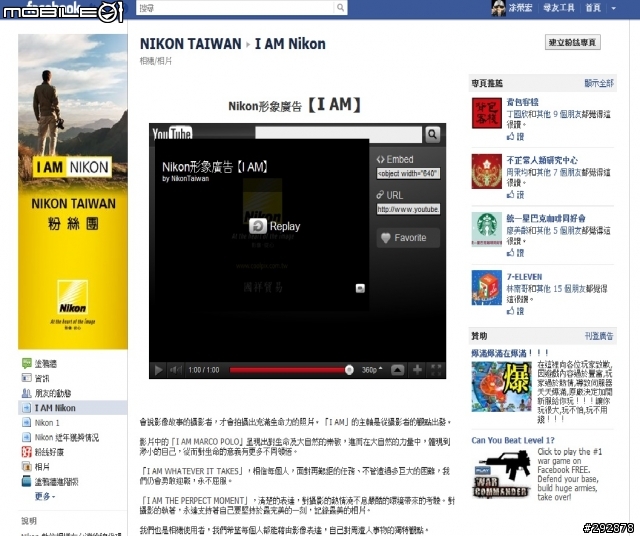Viewport: 640px width, 536px height.
Task: Click the show all link in recommended pages
Action: click(599, 83)
